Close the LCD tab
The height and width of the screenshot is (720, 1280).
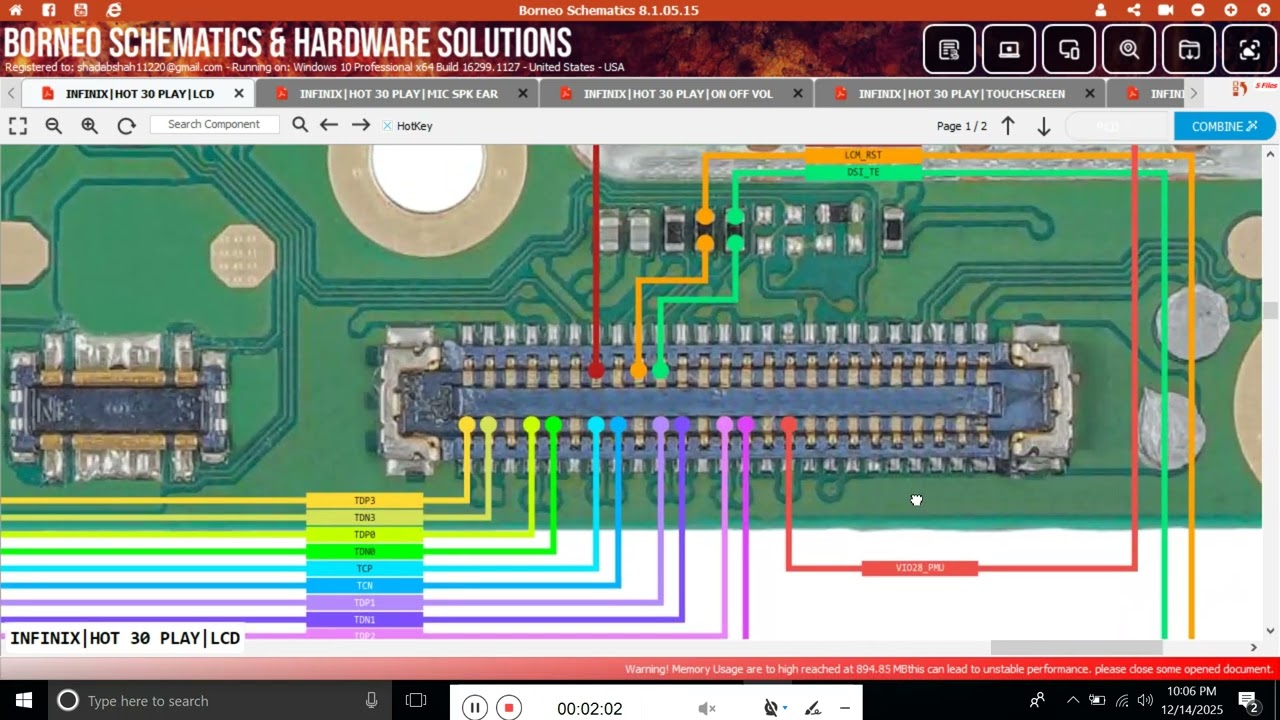pos(239,93)
